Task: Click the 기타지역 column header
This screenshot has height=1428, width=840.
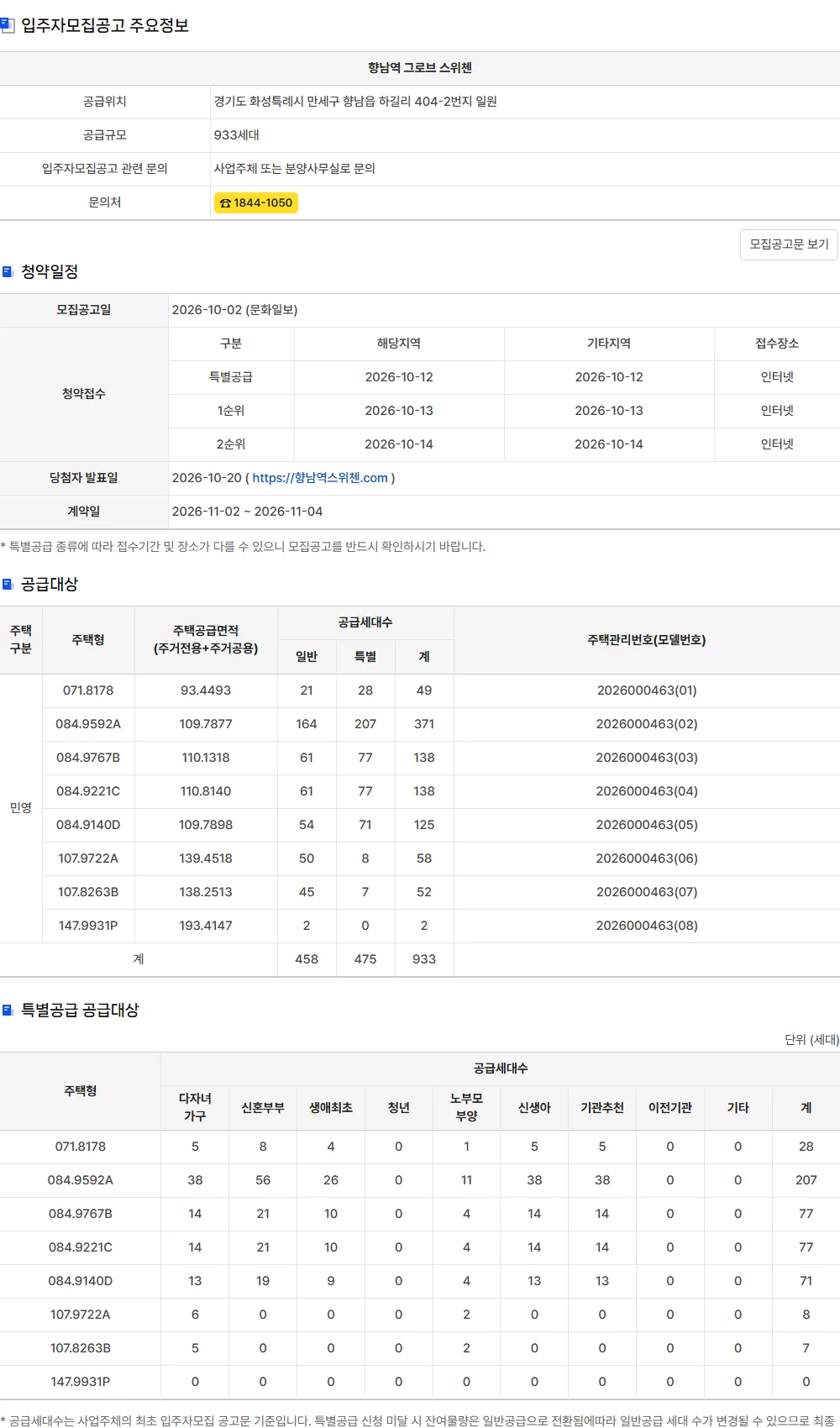Action: pyautogui.click(x=609, y=344)
